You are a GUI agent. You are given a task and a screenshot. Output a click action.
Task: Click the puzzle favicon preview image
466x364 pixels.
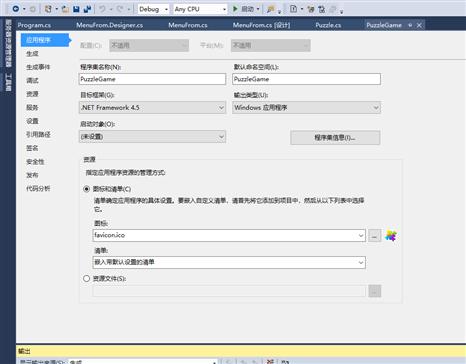coord(391,236)
